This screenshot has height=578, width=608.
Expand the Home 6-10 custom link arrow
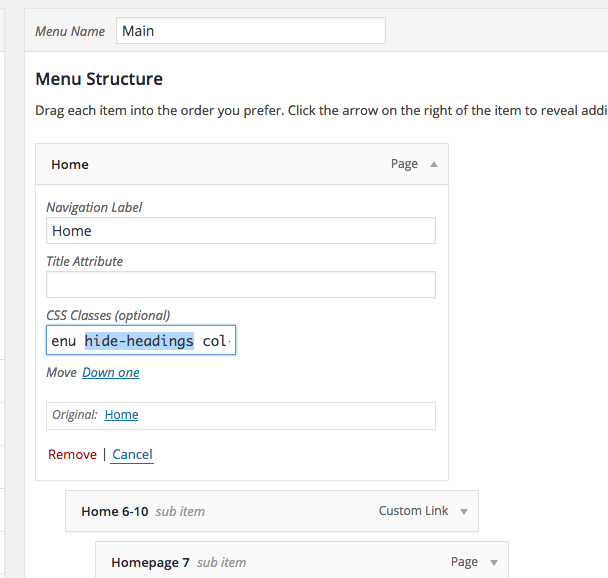click(x=464, y=512)
